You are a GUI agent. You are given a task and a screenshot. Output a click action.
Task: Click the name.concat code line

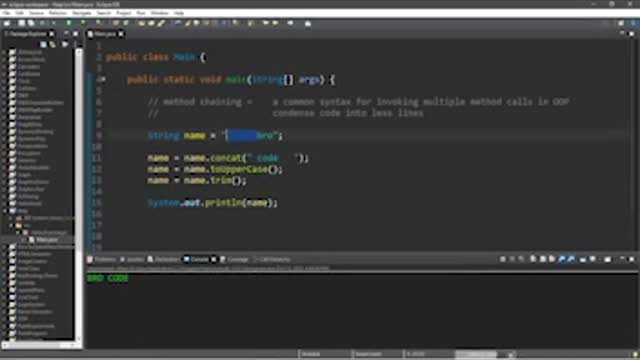228,158
